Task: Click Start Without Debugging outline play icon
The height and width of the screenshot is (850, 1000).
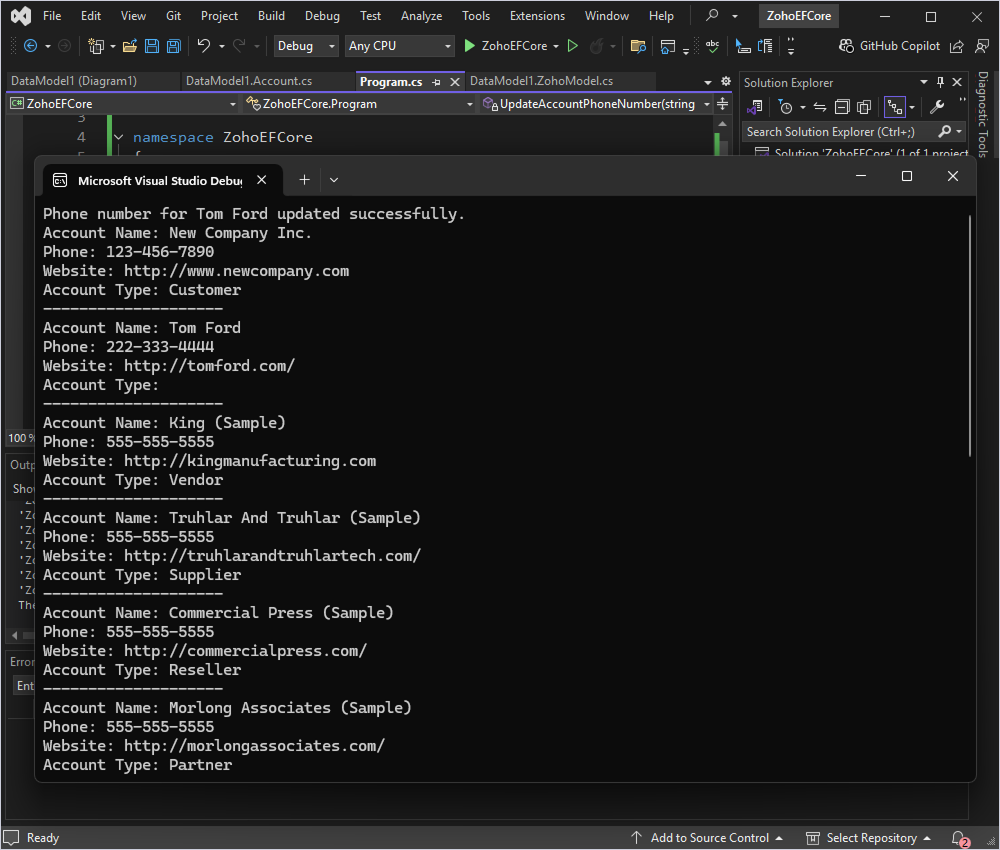Action: 573,46
